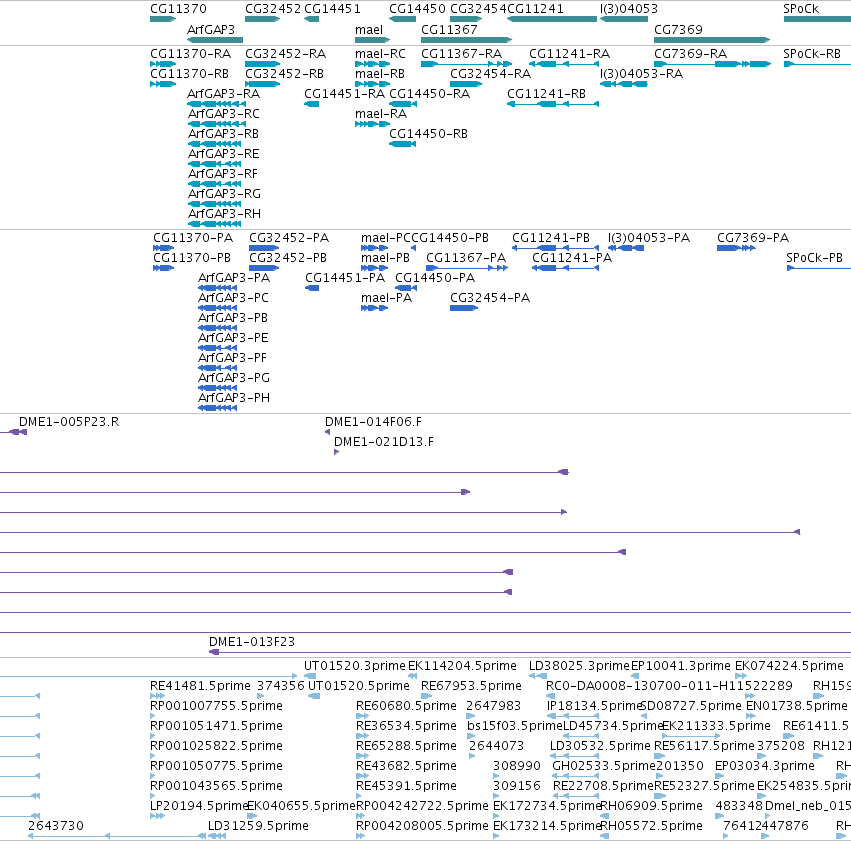Select the bs15f03.5prime EST label
Viewport: 851px width, 841px height.
tap(515, 726)
